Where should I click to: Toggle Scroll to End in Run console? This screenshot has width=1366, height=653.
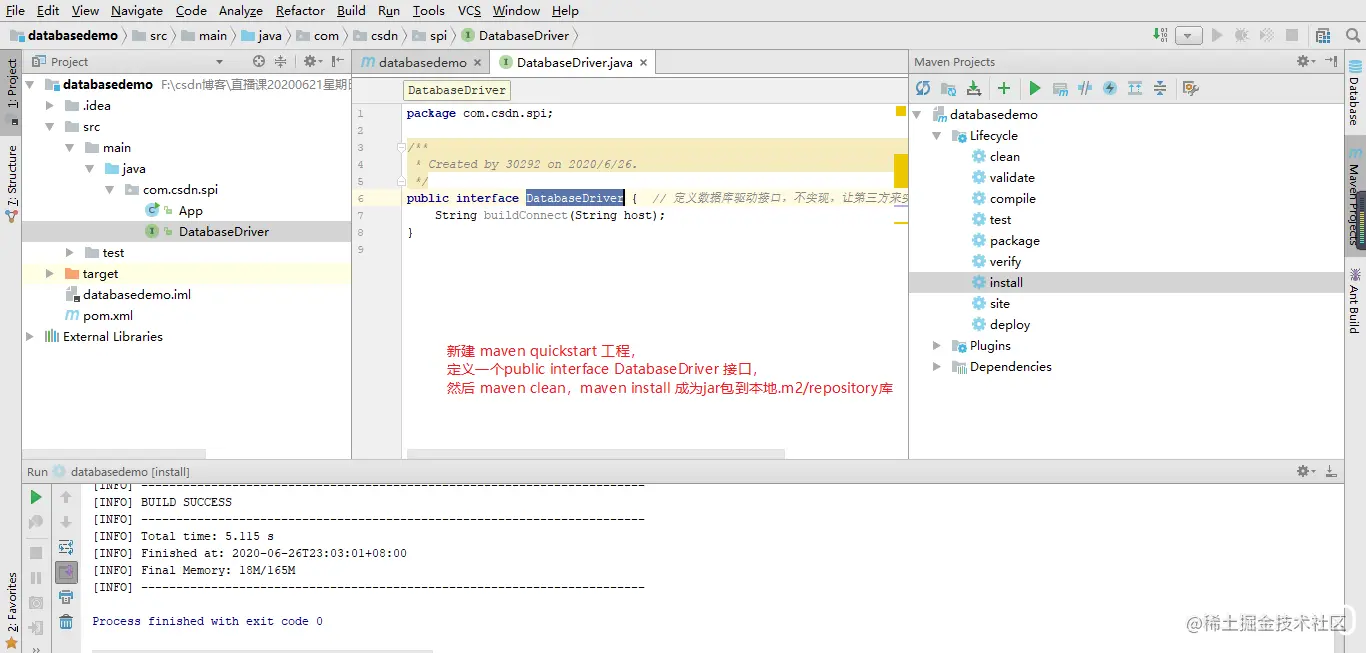click(x=66, y=572)
